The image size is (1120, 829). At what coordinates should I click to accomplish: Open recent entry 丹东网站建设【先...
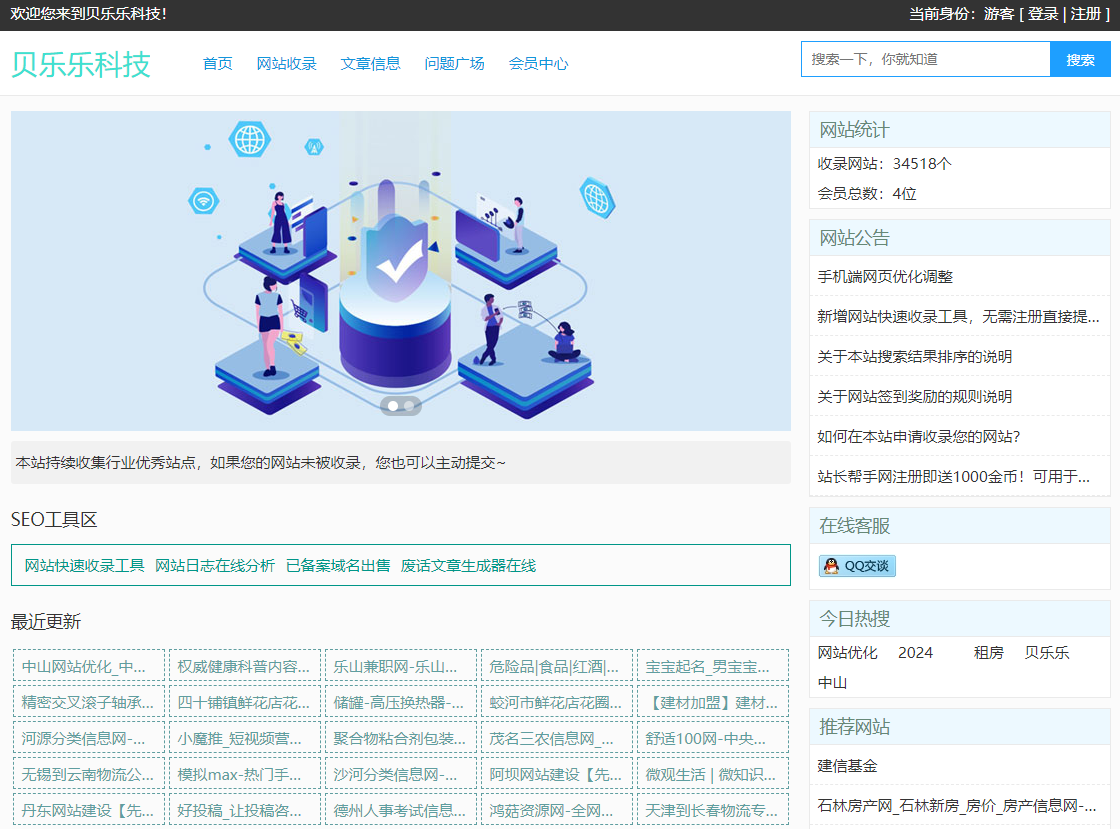(89, 810)
